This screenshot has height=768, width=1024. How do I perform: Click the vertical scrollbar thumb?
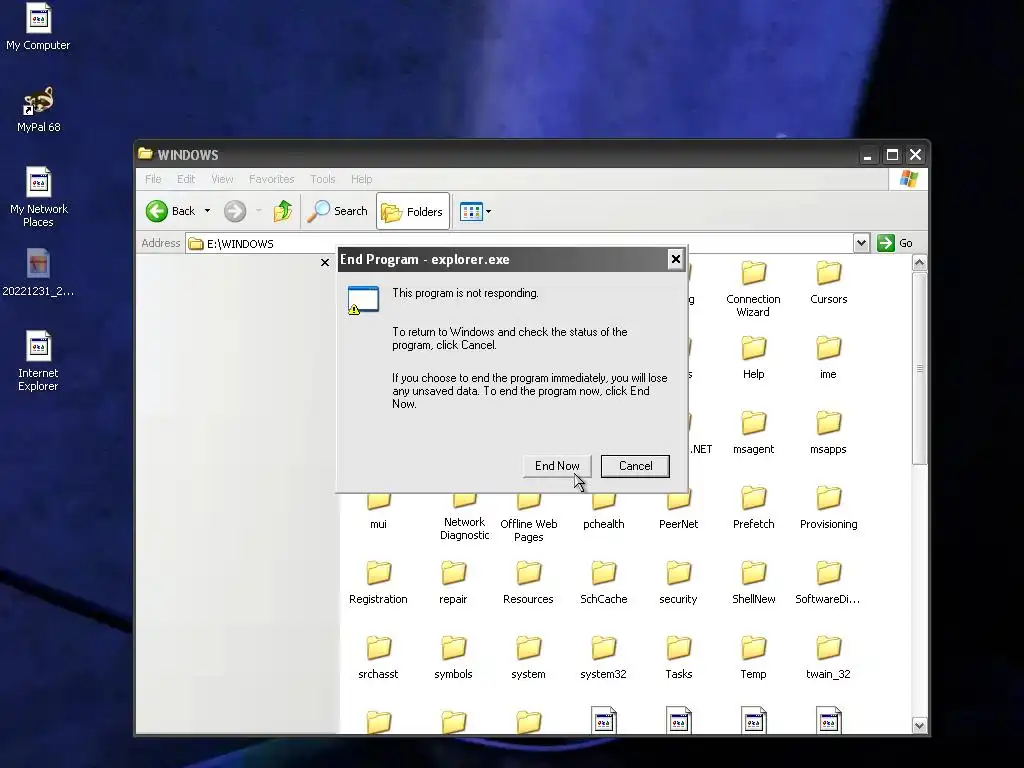click(920, 369)
